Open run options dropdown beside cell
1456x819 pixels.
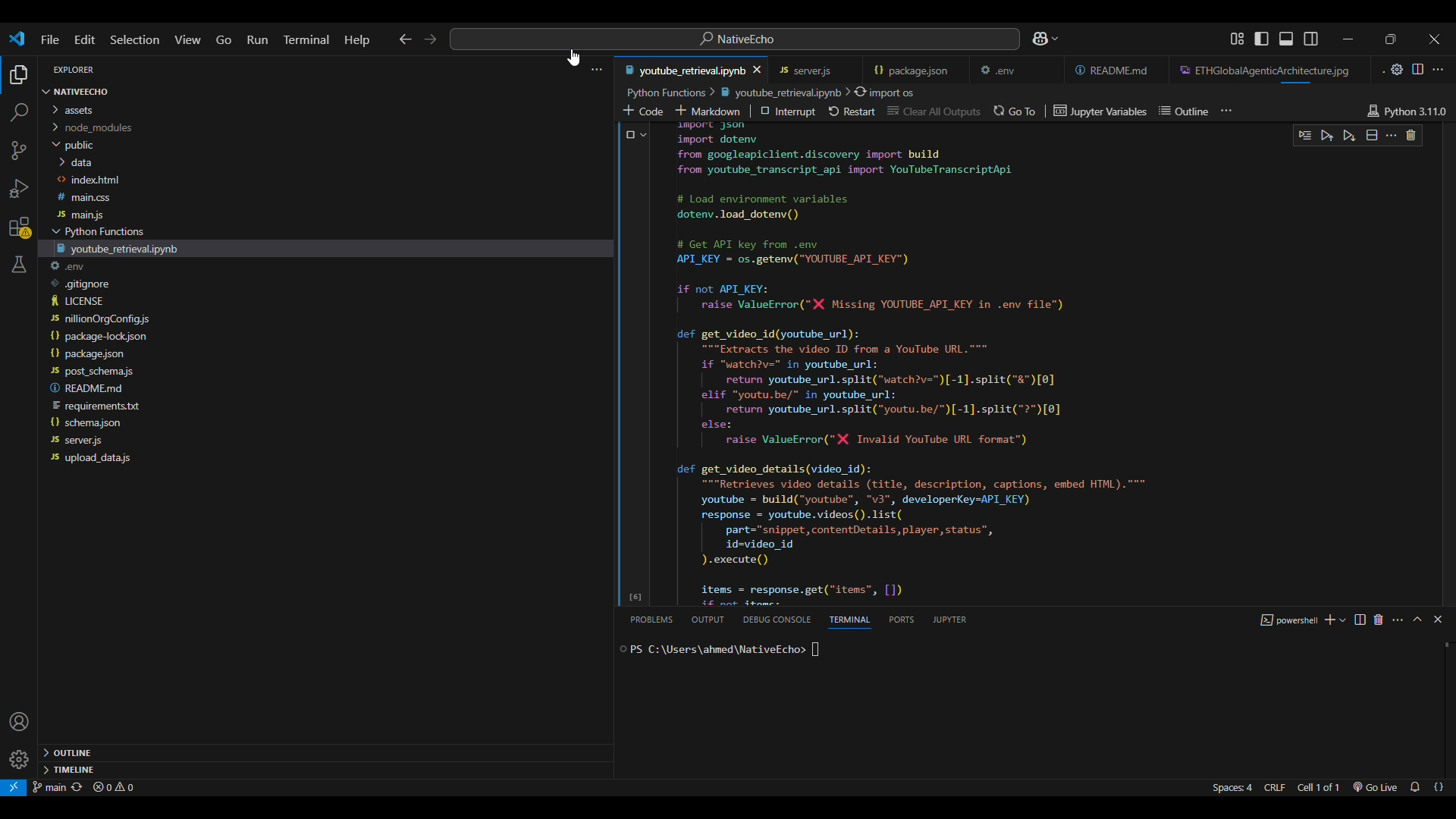pos(644,135)
